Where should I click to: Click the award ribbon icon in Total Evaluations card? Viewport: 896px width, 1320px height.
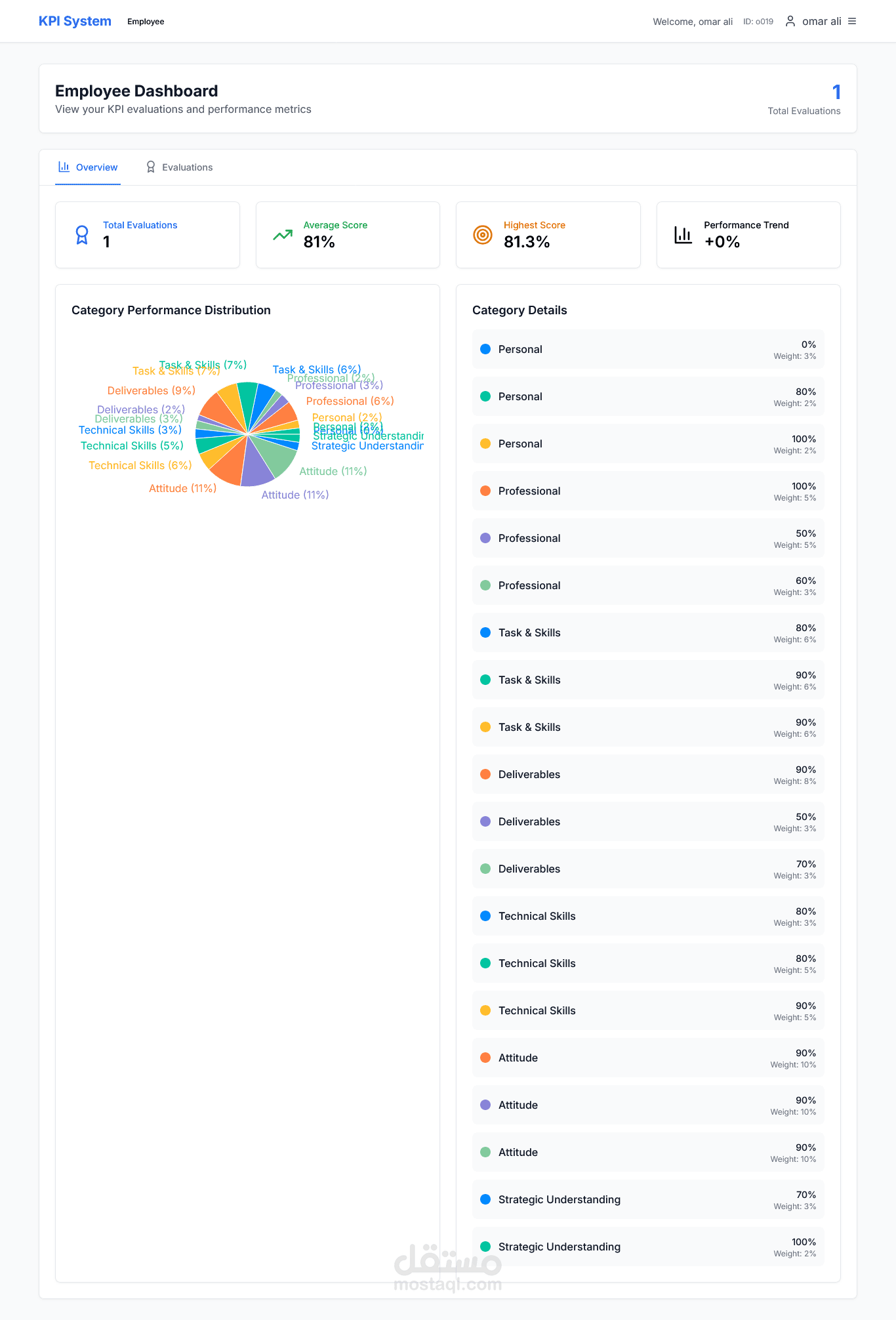point(82,235)
